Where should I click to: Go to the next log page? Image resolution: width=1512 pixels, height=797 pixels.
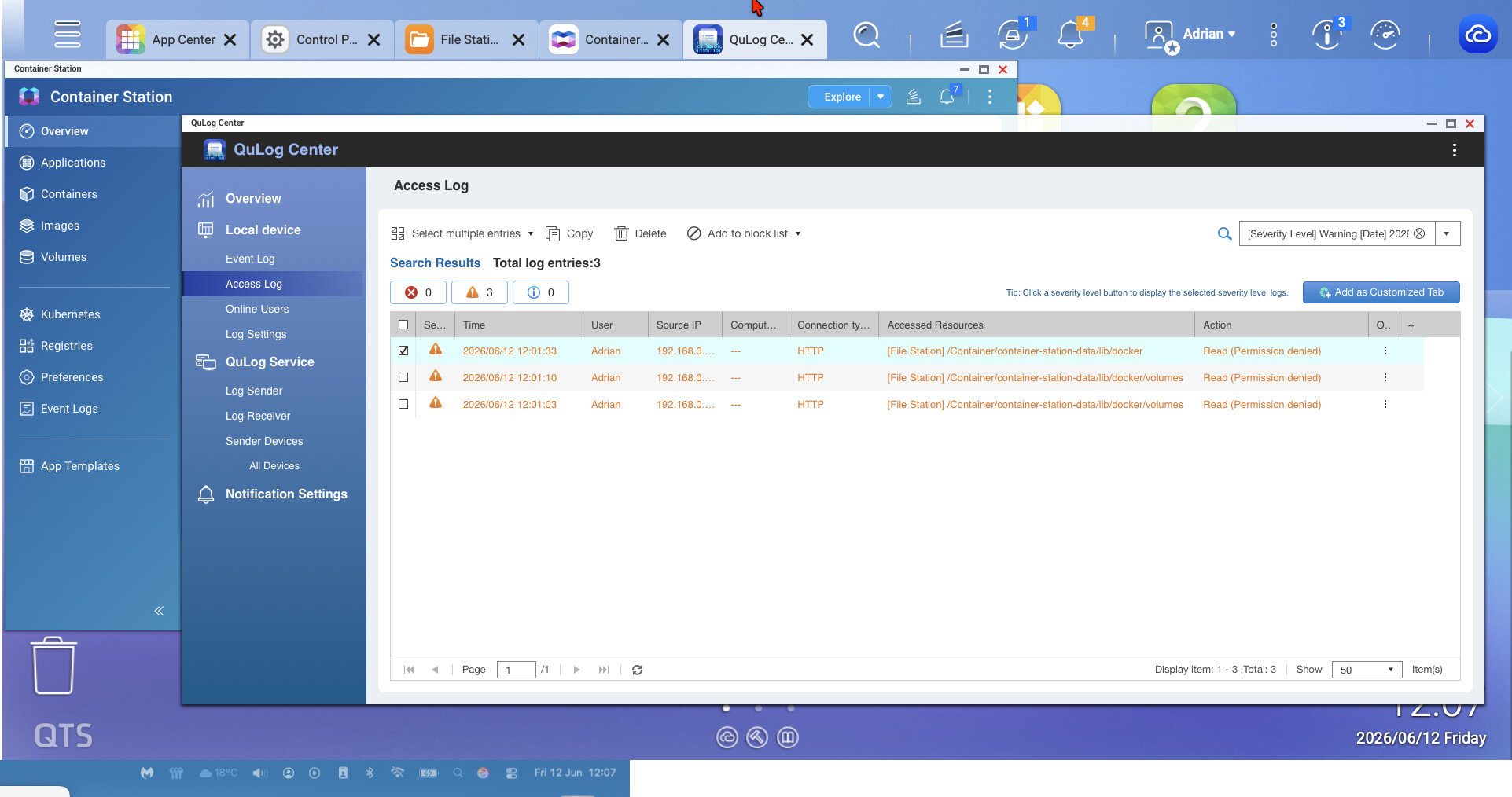click(576, 670)
